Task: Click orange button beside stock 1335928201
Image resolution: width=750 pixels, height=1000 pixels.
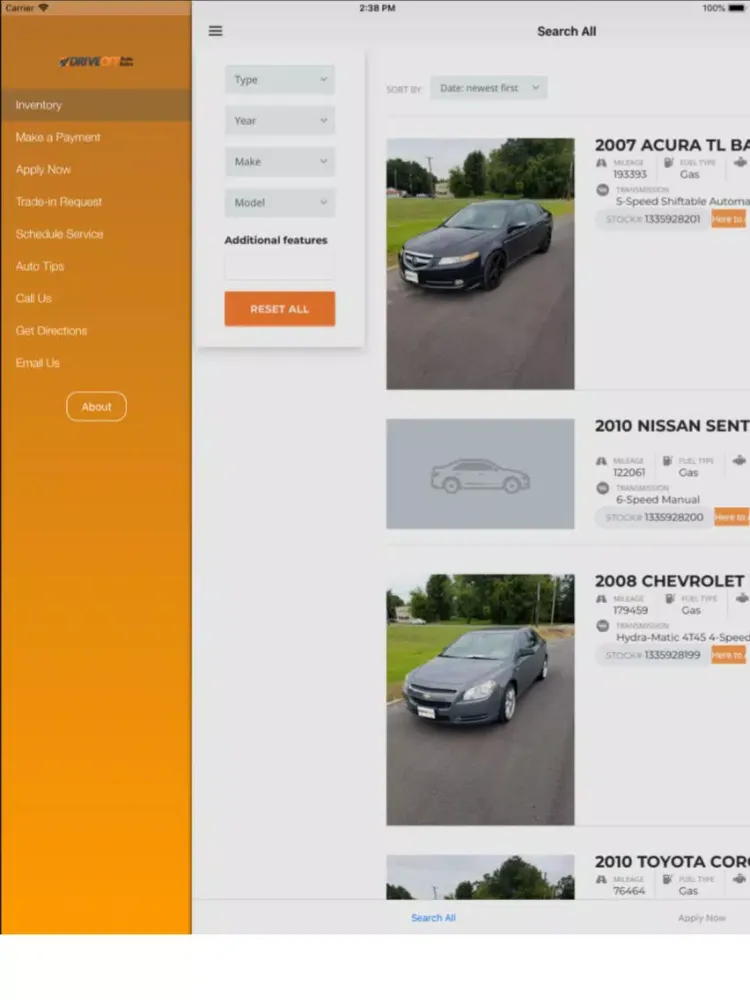Action: point(728,219)
